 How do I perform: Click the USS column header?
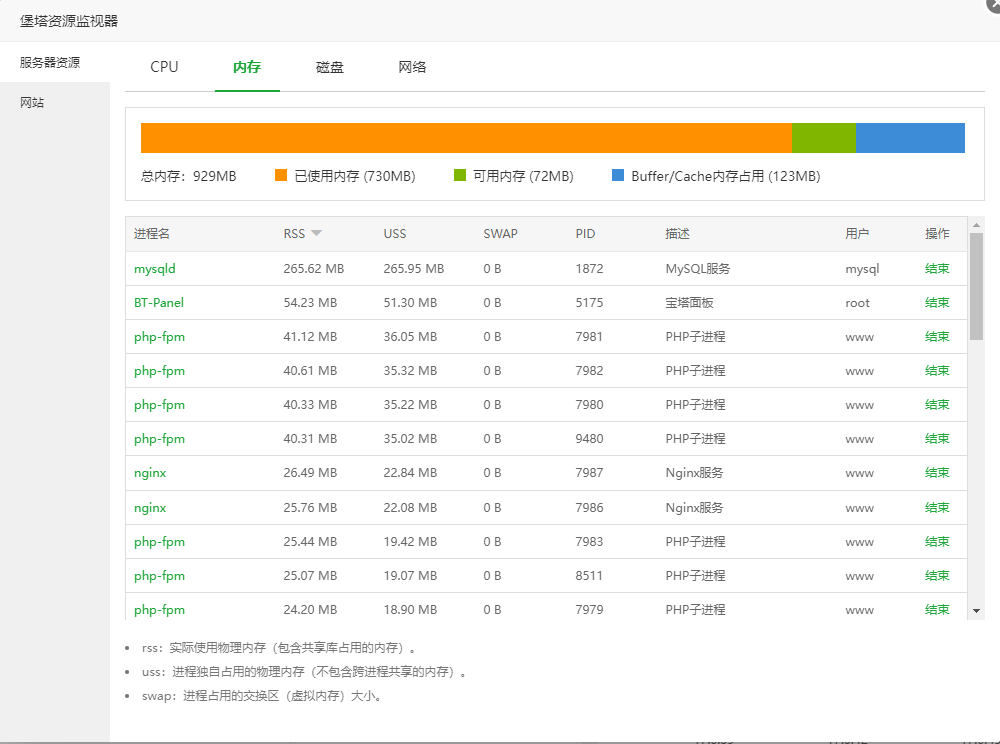(395, 233)
